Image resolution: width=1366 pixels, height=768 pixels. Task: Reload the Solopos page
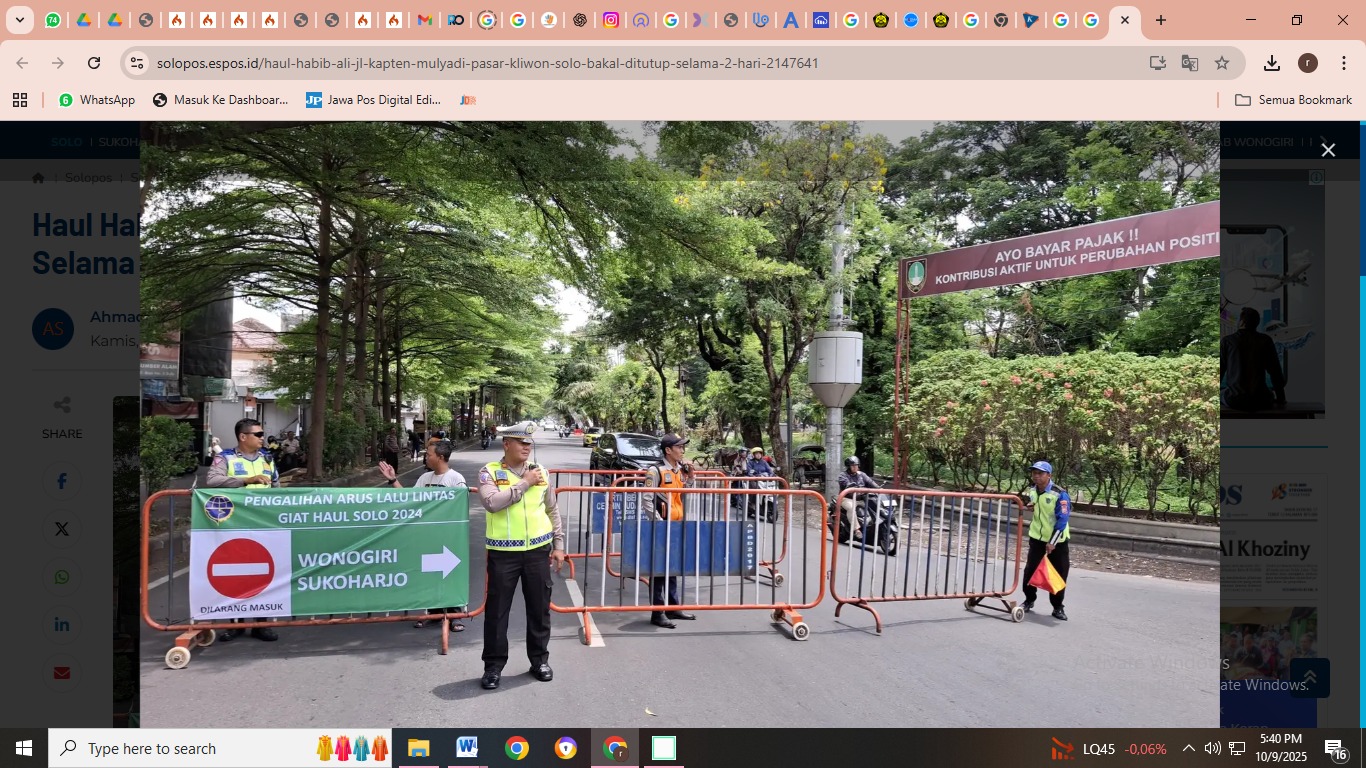(x=94, y=63)
